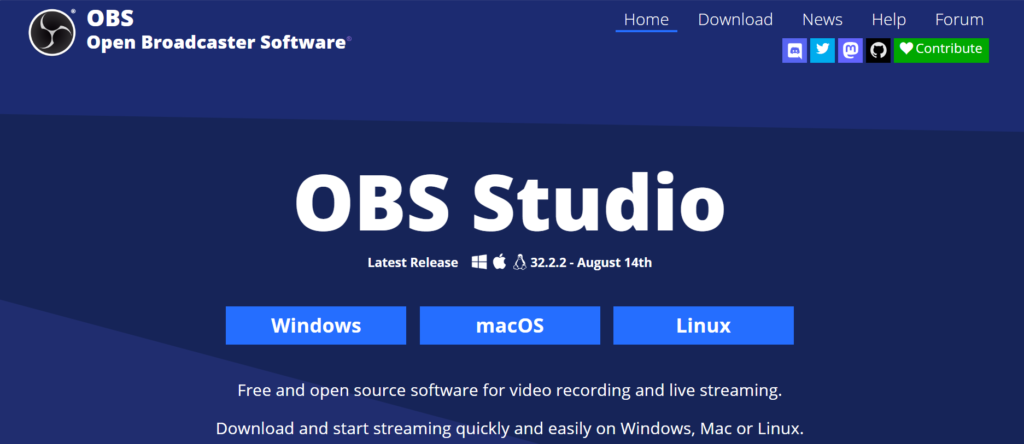Click the green Contribute button
Viewport: 1024px width, 444px height.
point(941,50)
